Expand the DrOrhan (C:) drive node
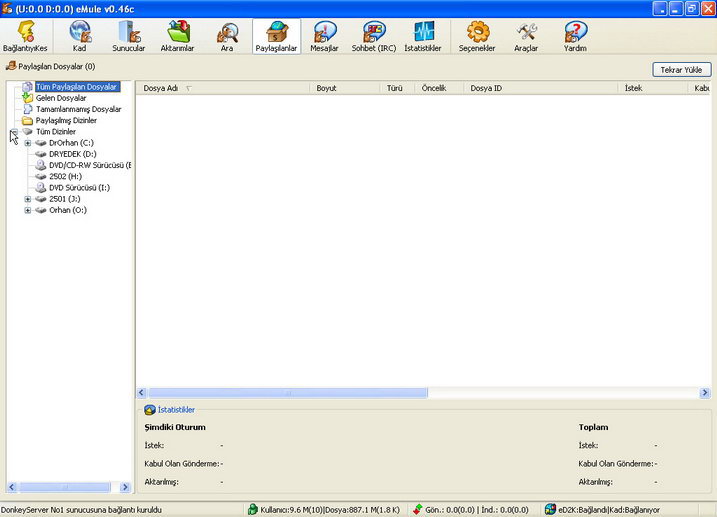The image size is (717, 517). pyautogui.click(x=28, y=143)
